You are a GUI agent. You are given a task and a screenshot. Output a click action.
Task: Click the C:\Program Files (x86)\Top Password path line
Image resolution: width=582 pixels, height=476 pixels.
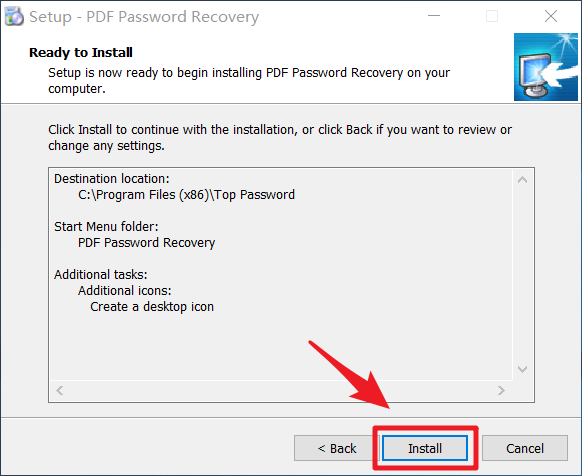[x=186, y=195]
